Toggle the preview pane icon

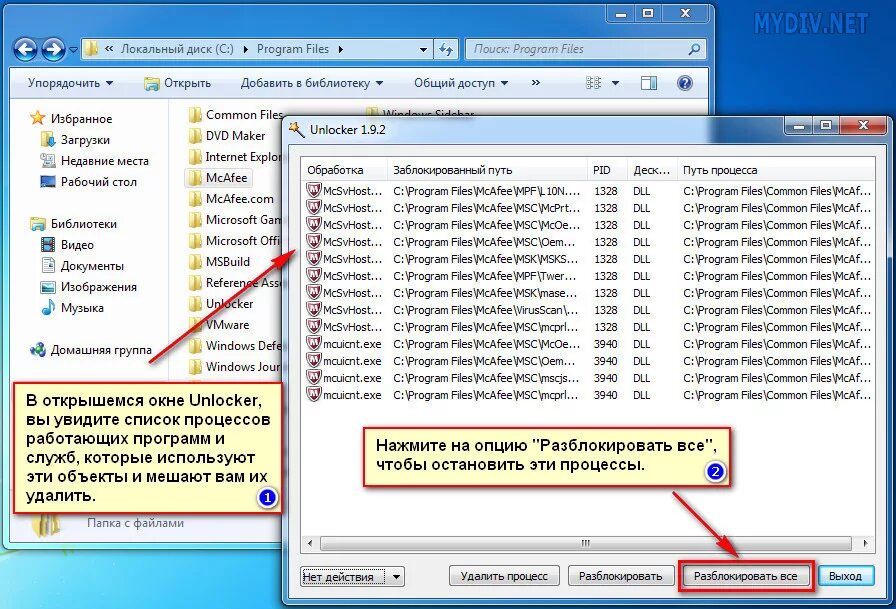point(649,83)
